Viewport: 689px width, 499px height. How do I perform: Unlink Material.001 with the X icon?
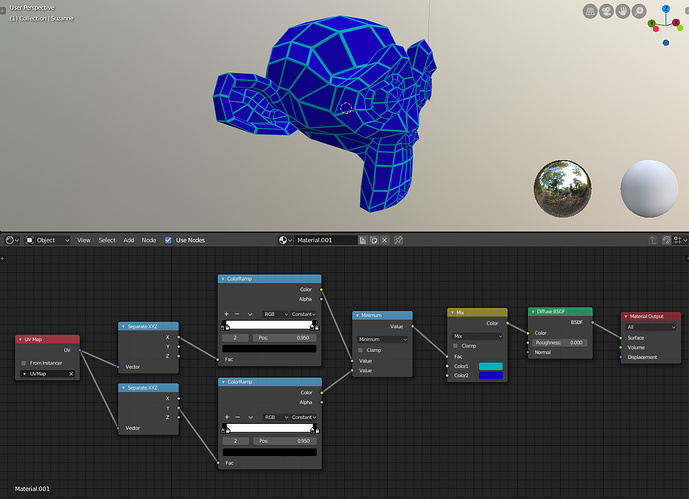click(385, 240)
